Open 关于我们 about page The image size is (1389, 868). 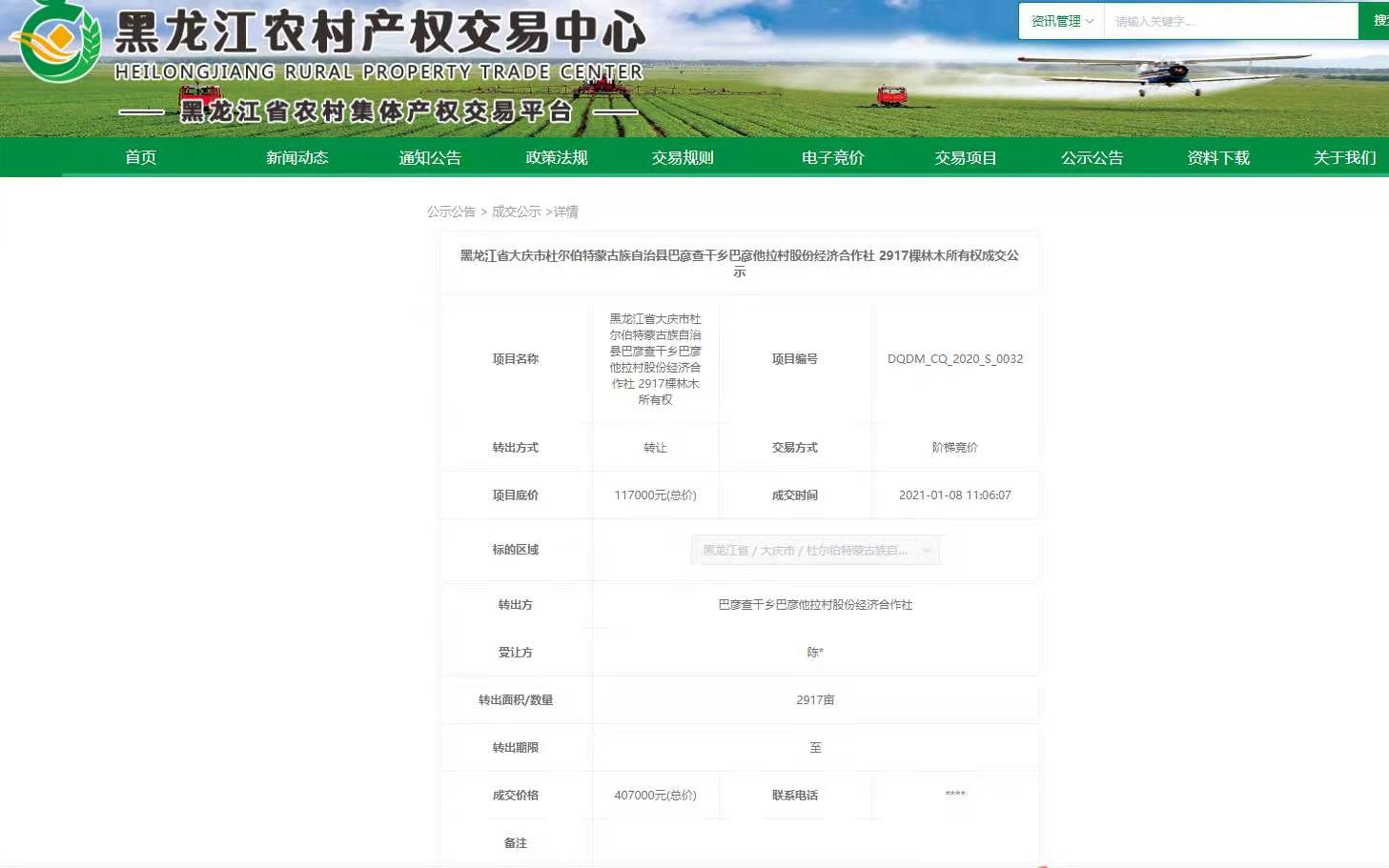(1344, 157)
